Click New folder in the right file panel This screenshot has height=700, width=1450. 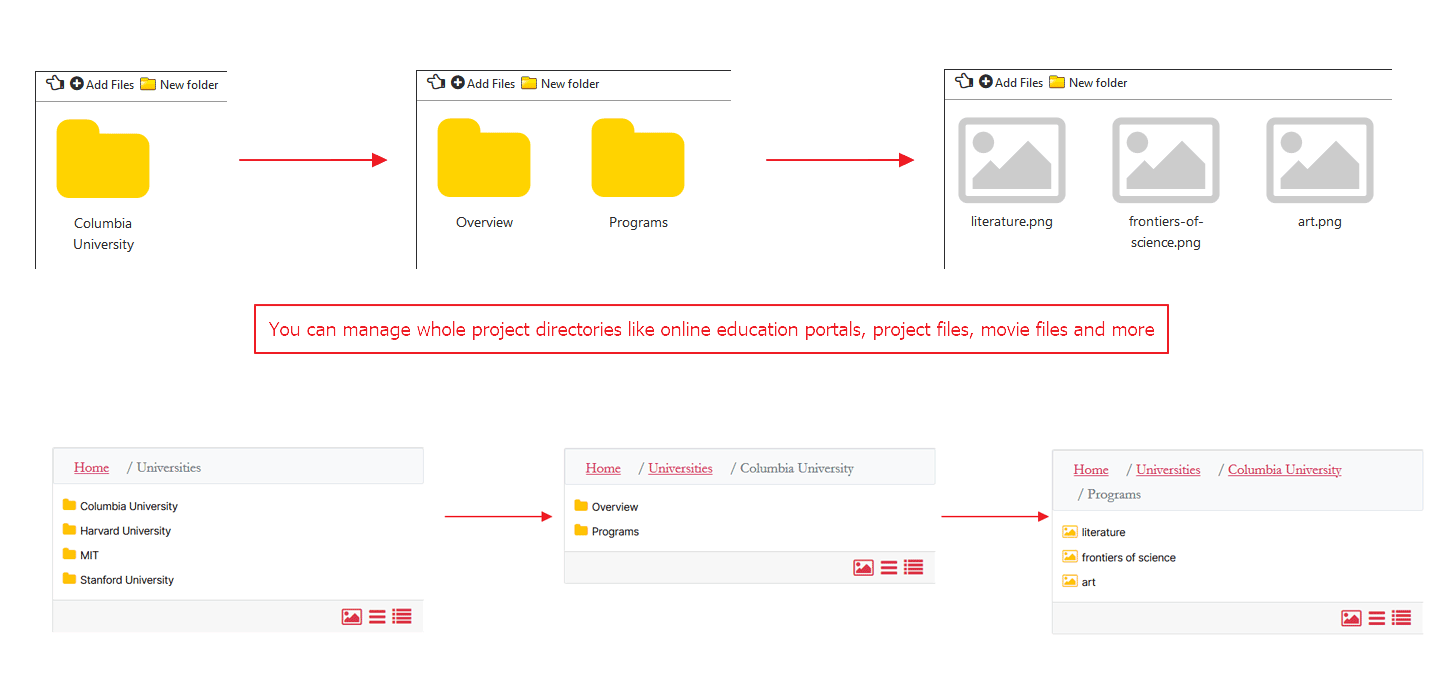(x=1088, y=83)
